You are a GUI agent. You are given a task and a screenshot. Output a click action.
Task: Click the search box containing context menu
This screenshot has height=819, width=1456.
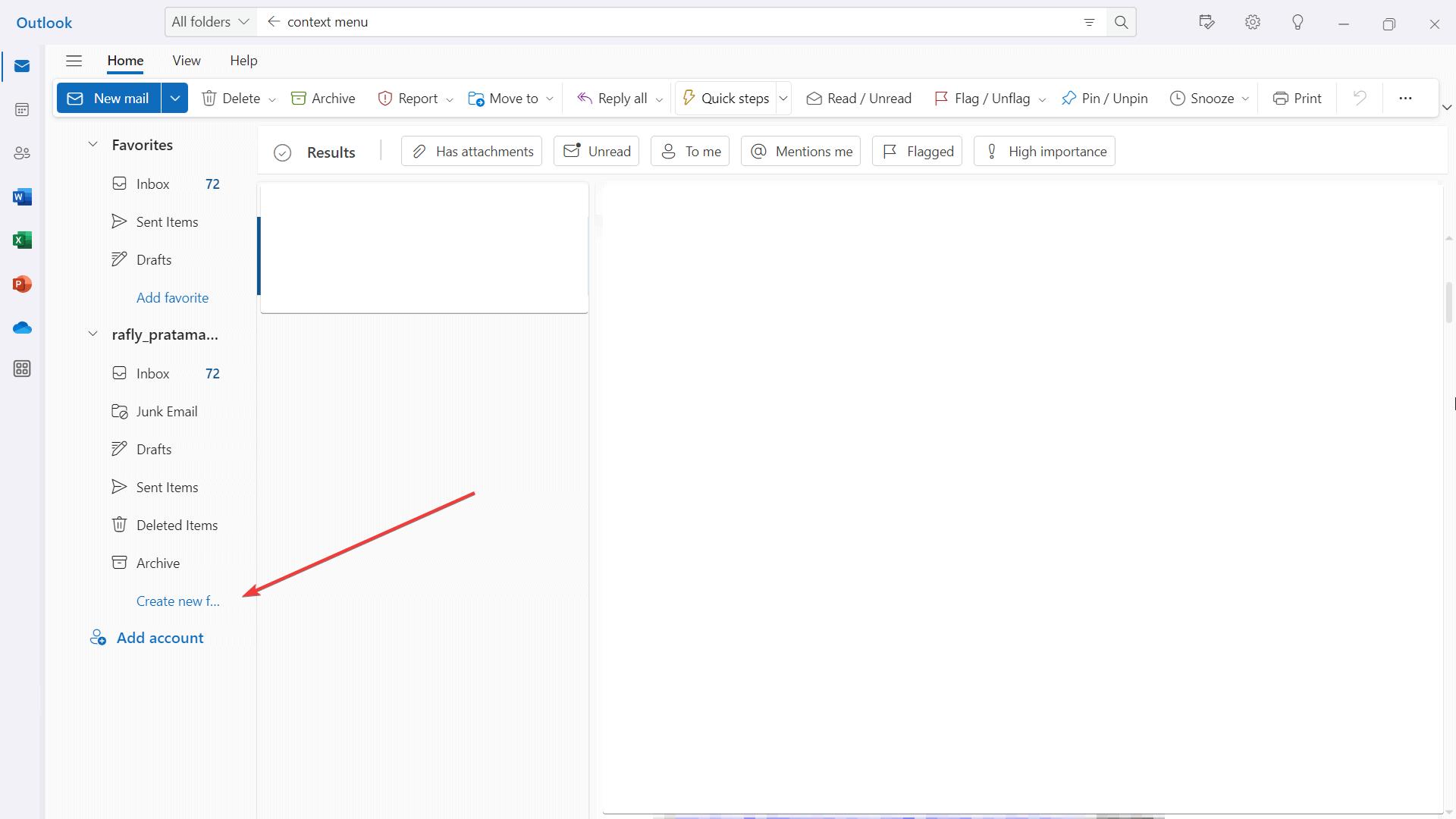click(680, 22)
